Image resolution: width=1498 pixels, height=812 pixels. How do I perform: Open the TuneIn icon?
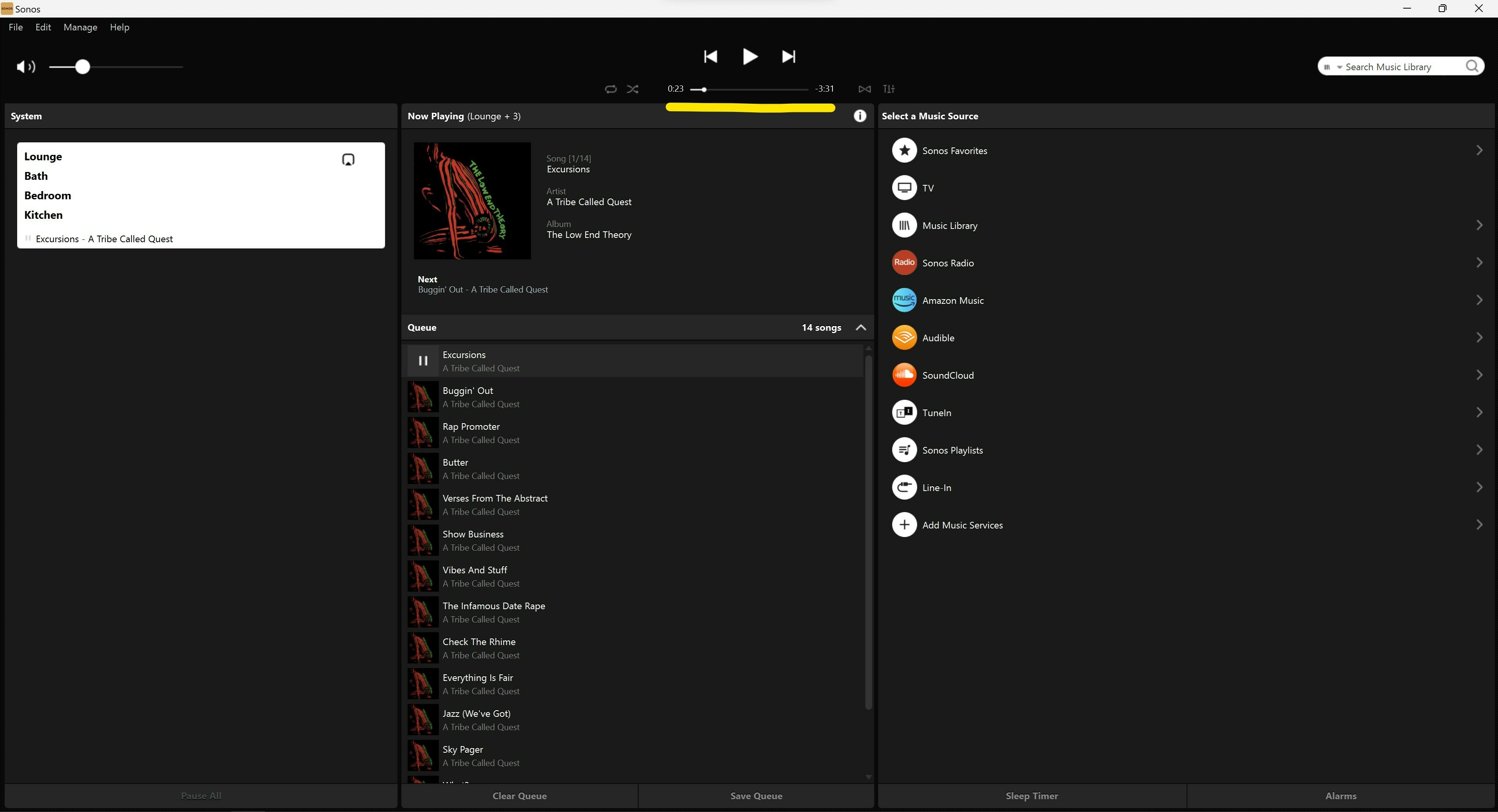(x=904, y=413)
